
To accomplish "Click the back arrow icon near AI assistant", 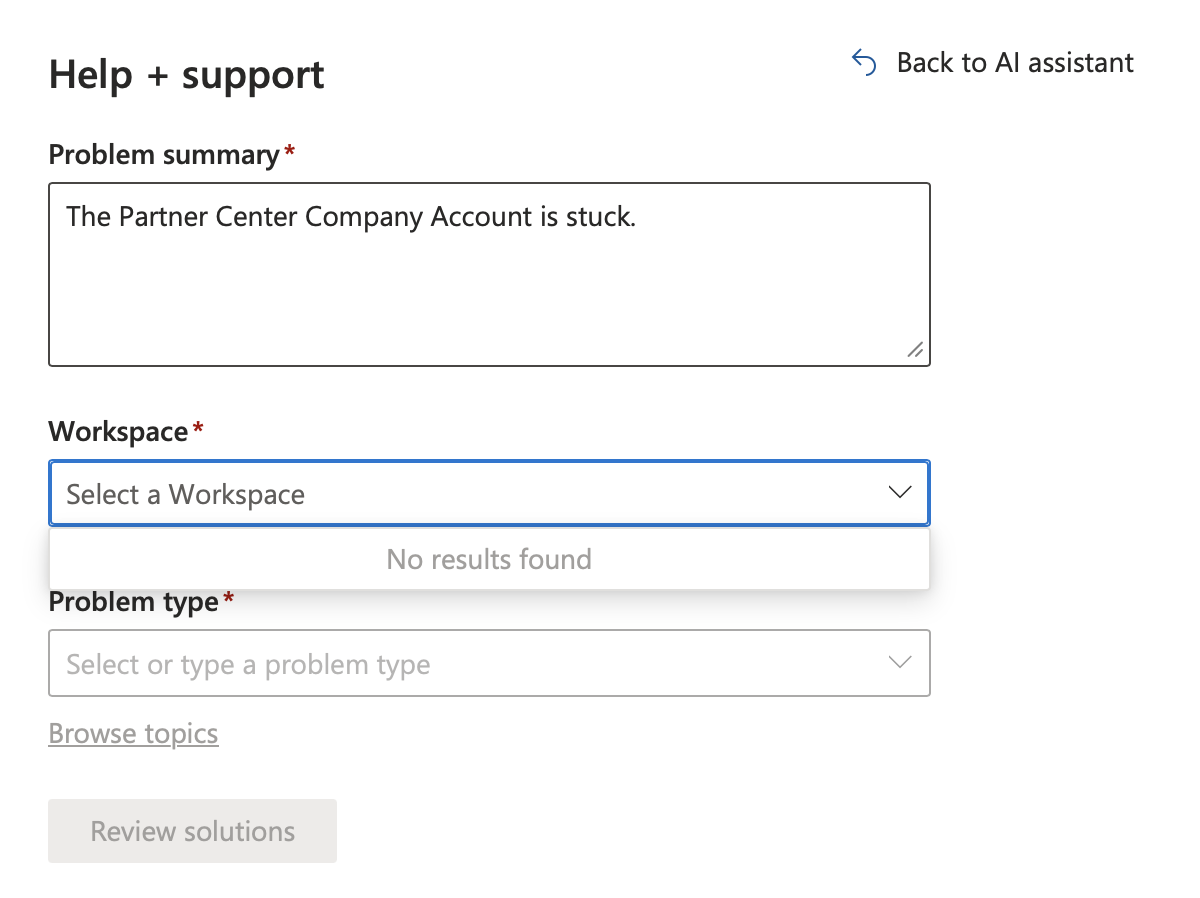I will pos(864,63).
